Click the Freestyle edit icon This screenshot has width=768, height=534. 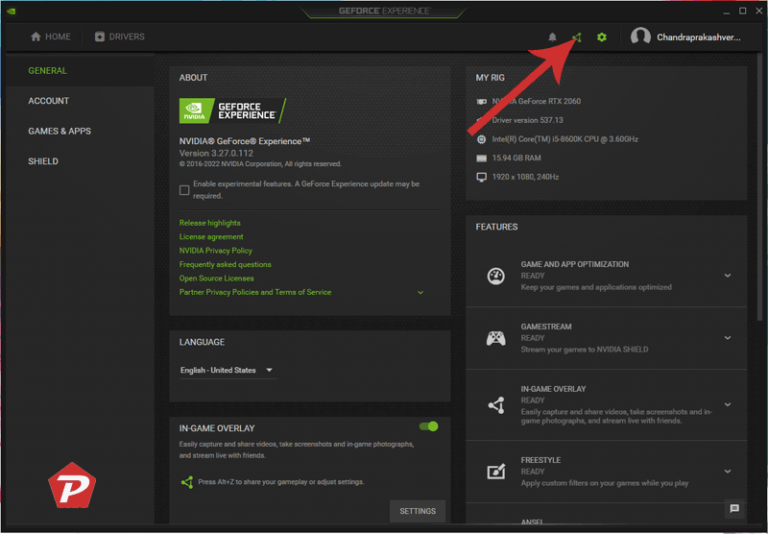click(x=496, y=471)
